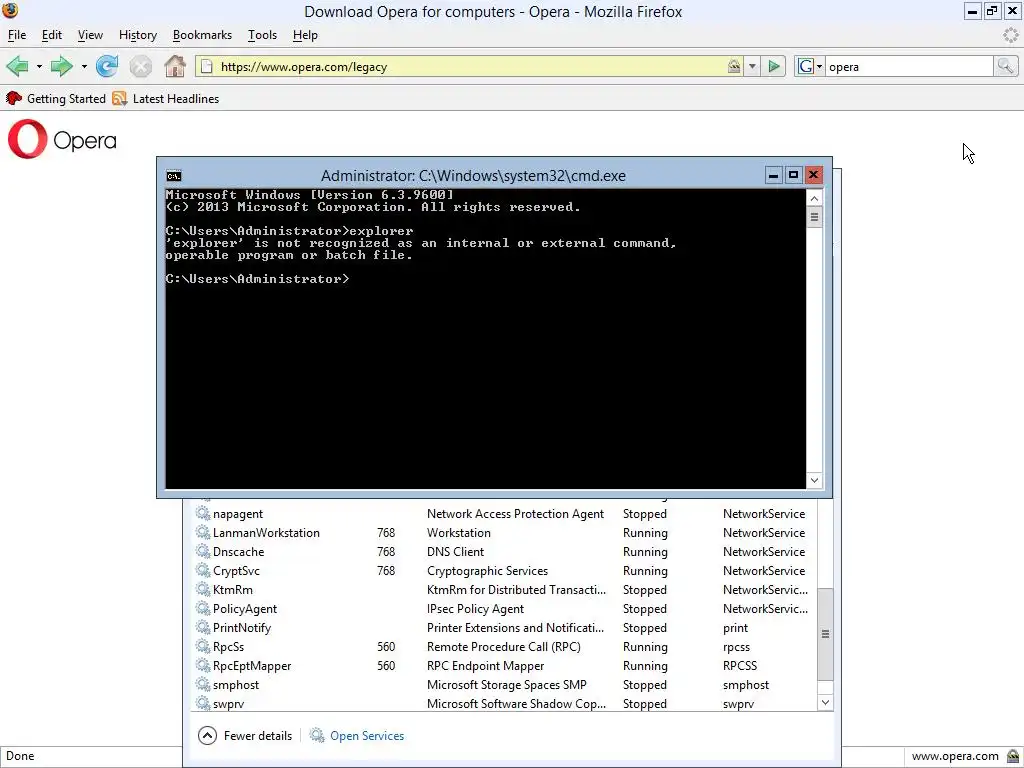The image size is (1024, 768).
Task: Click the Remote Procedure Call (RPC) description
Action: pos(504,647)
